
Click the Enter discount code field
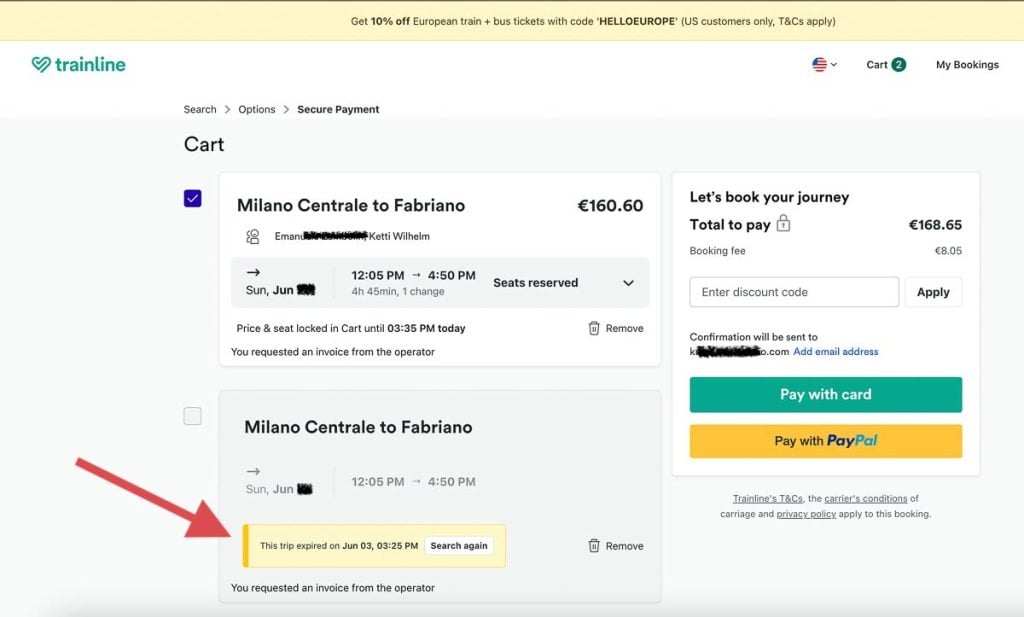(793, 292)
